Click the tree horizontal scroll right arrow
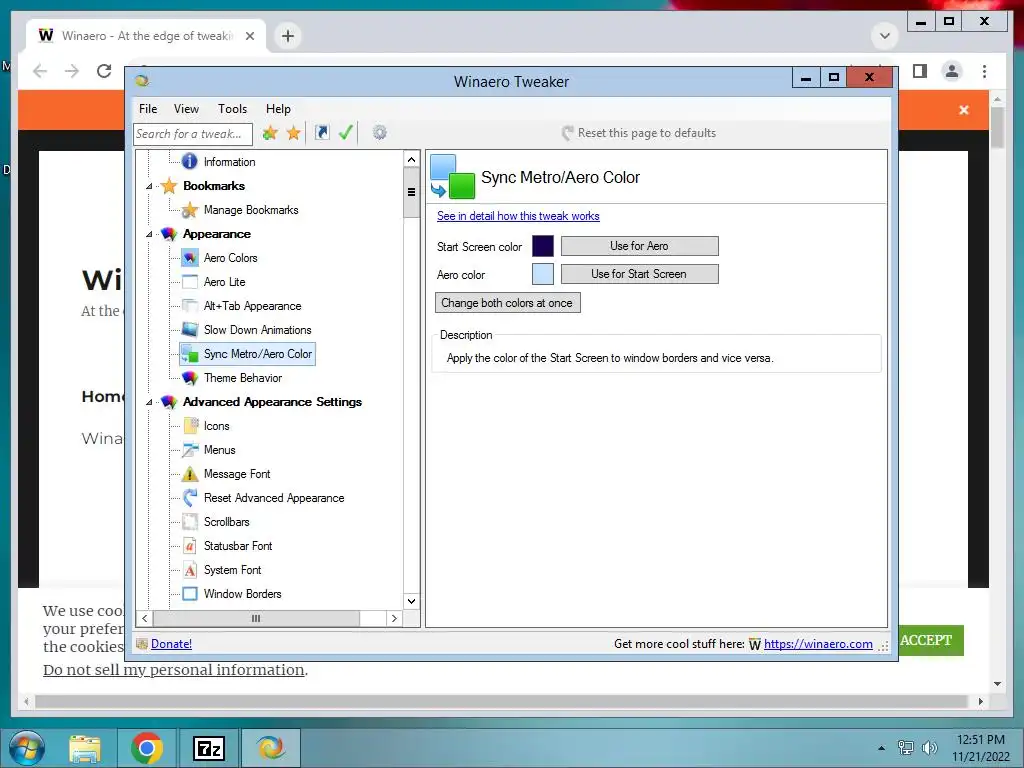Screen dimensions: 1024x768 point(394,618)
